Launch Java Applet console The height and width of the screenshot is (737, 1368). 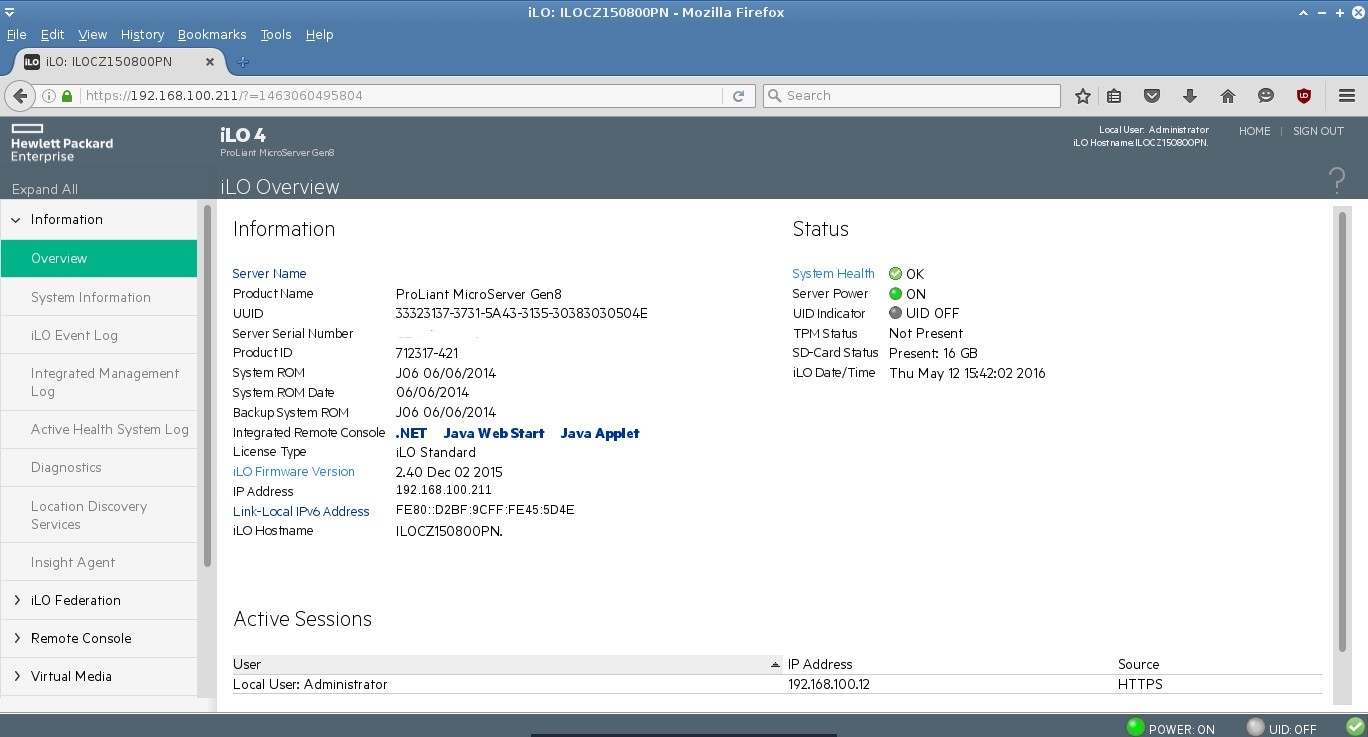coord(600,433)
